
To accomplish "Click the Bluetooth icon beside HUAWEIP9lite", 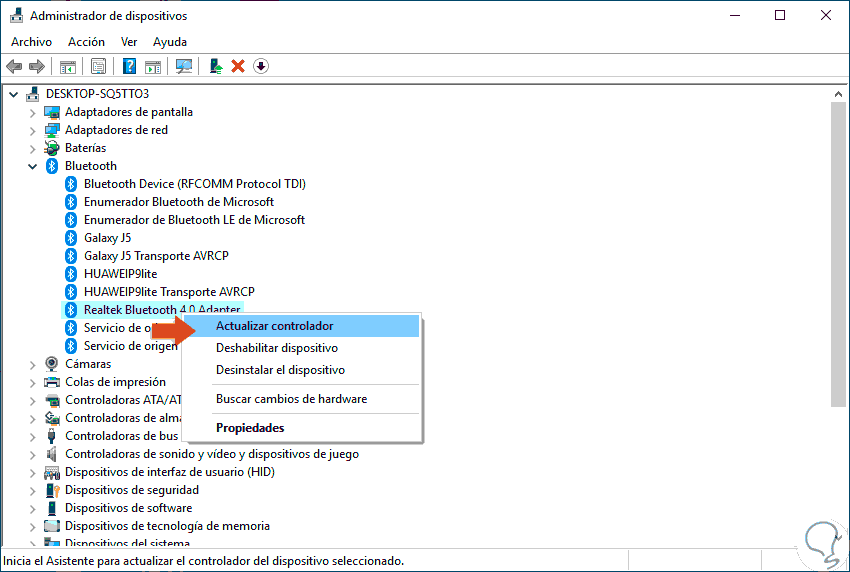I will pyautogui.click(x=71, y=274).
